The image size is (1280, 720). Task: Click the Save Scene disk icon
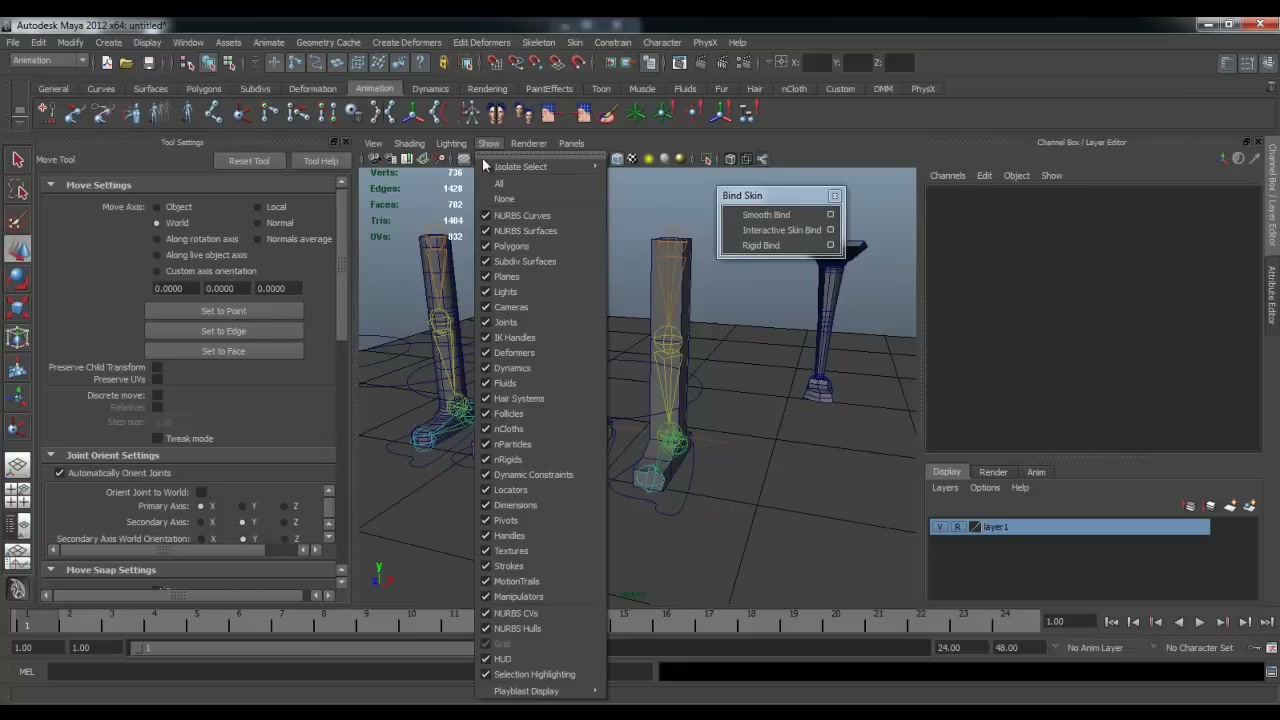click(149, 63)
